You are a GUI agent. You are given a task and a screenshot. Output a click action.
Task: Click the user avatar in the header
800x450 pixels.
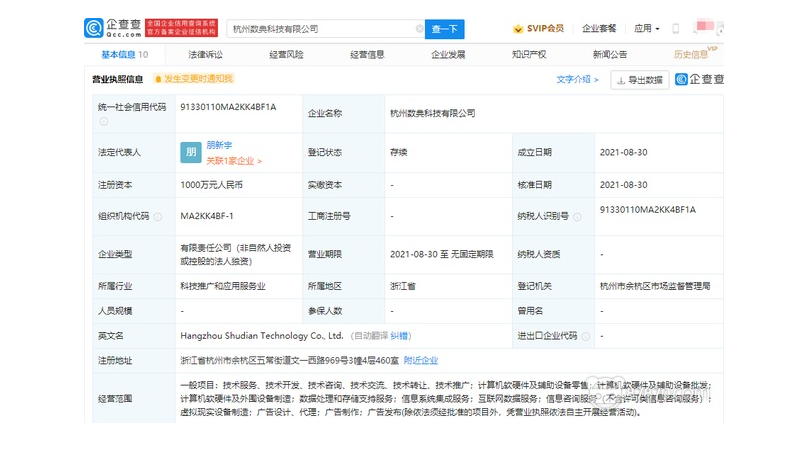coord(705,27)
